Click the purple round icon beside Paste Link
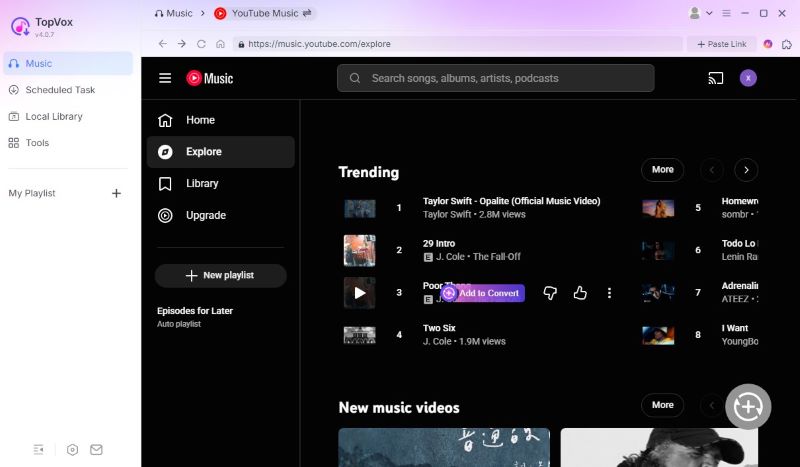The height and width of the screenshot is (467, 800). pyautogui.click(x=768, y=44)
